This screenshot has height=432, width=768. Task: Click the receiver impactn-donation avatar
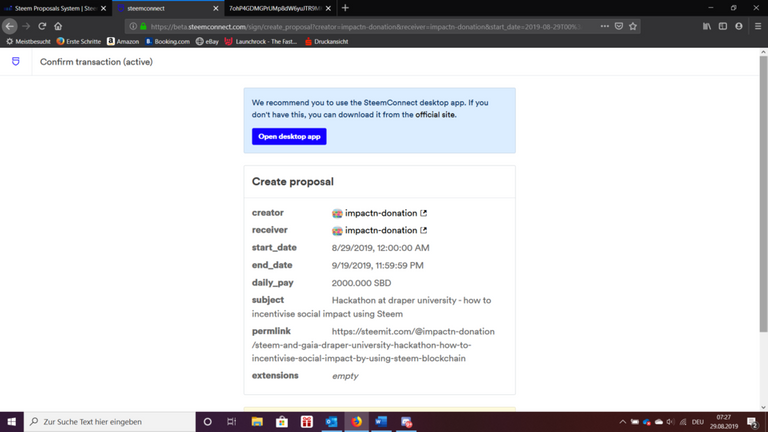[x=337, y=230]
